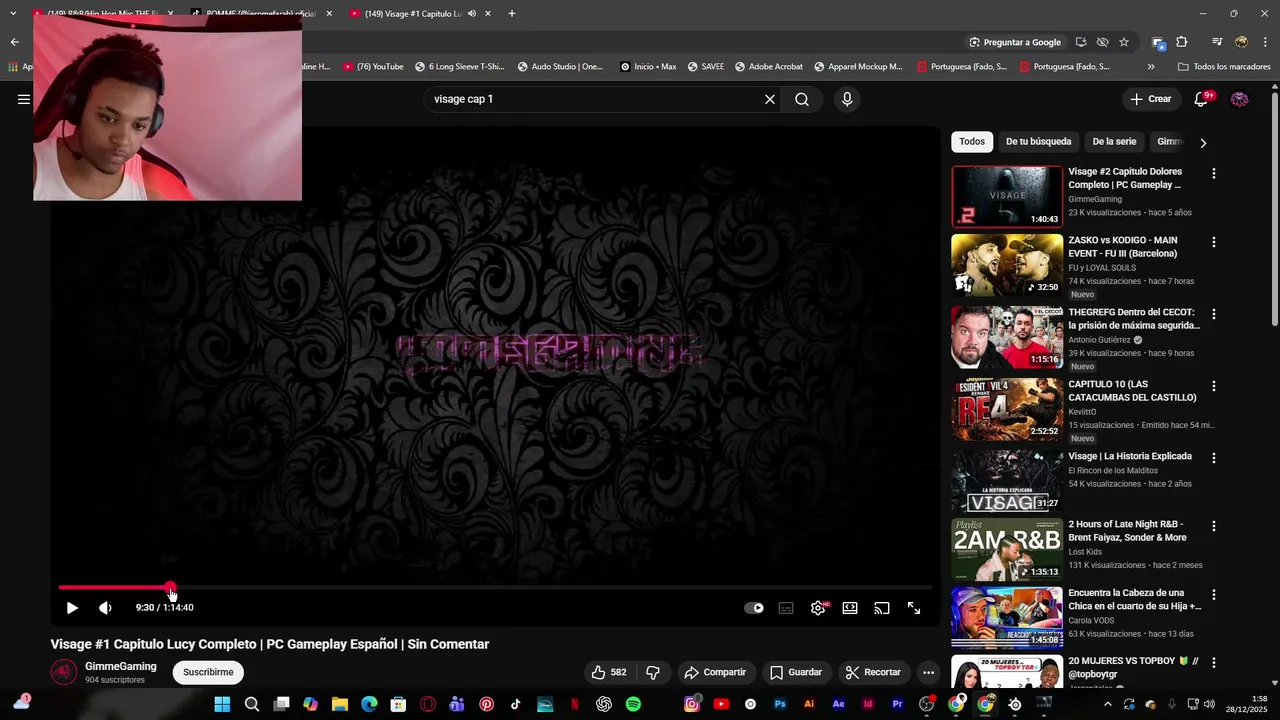1280x720 pixels.
Task: Open the player settings gear
Action: tap(818, 608)
